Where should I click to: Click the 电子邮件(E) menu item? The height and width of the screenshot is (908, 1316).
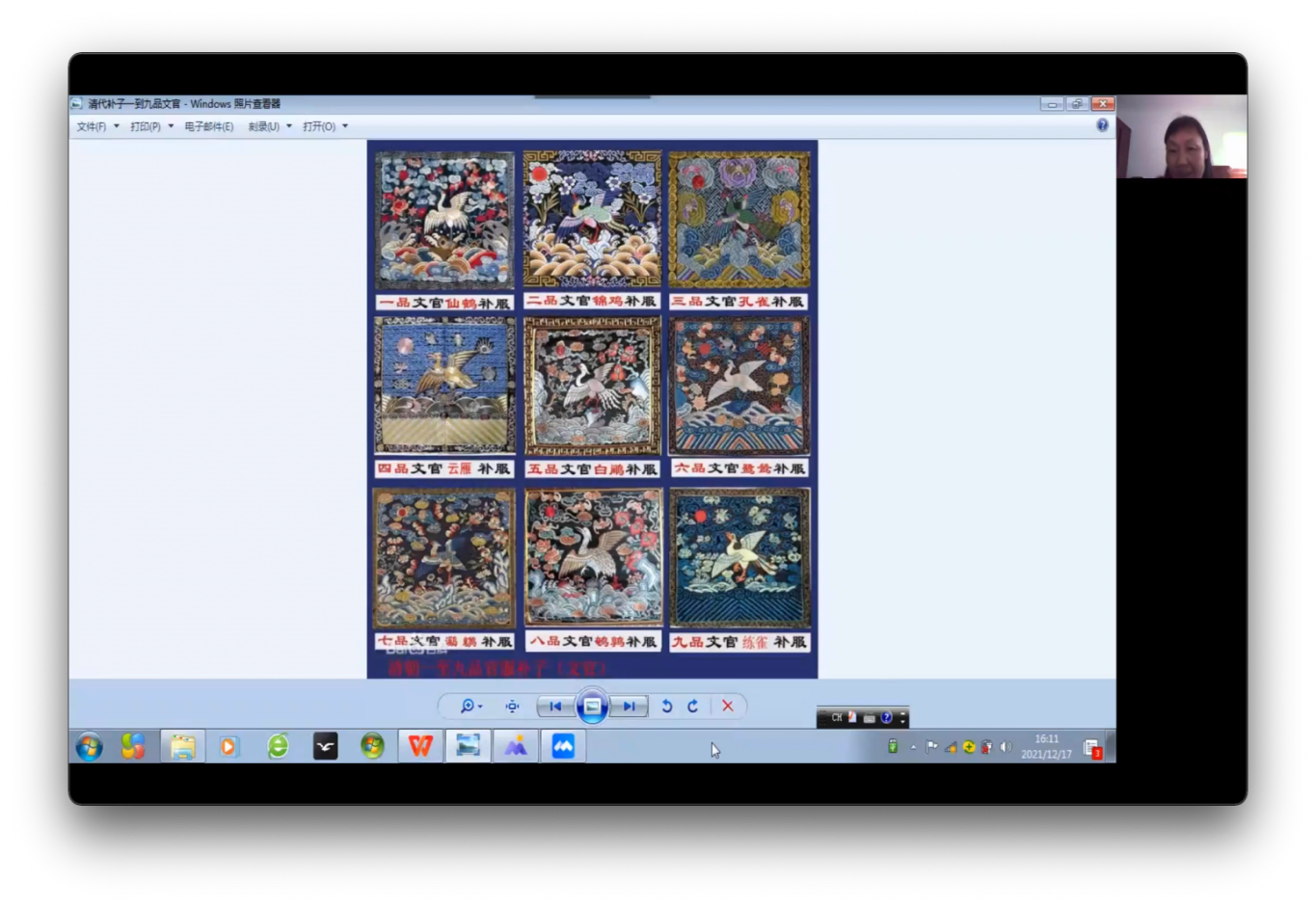pos(209,126)
